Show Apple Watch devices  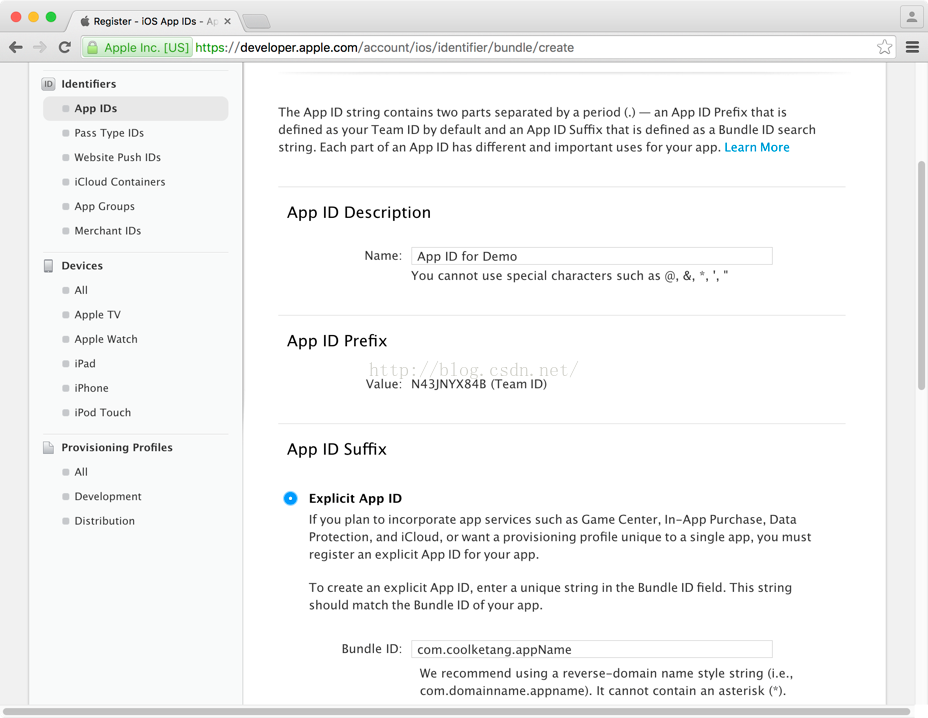(x=106, y=339)
